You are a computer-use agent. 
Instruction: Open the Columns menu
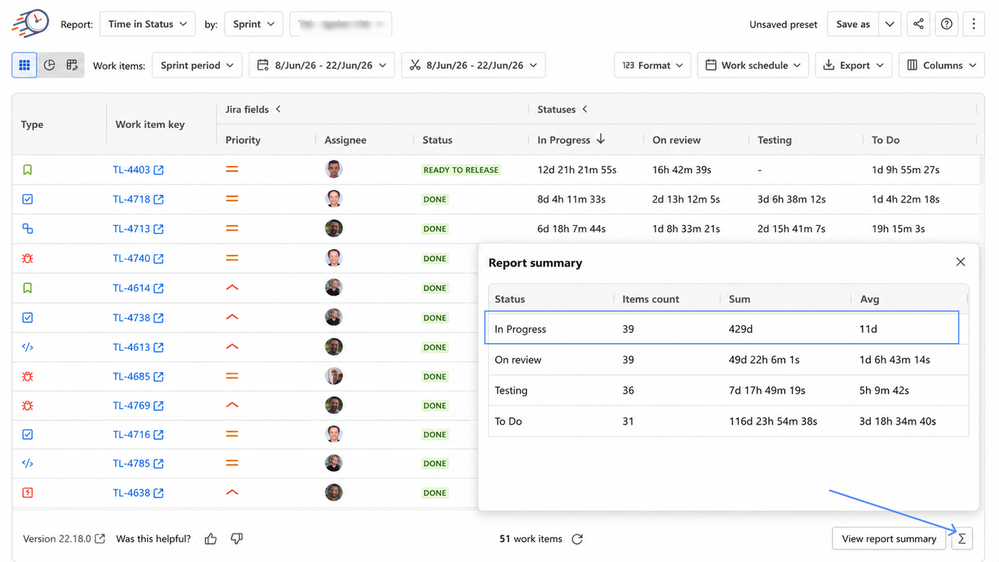click(x=942, y=65)
